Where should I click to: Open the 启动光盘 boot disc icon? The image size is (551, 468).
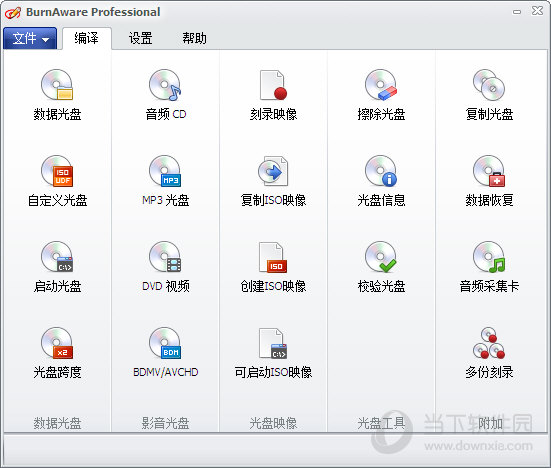click(57, 257)
